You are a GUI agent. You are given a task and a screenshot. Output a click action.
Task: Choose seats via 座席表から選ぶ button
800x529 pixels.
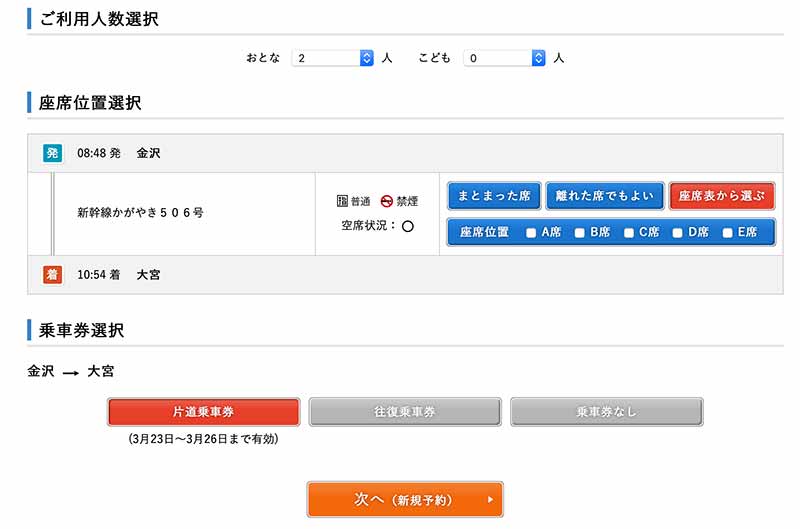722,196
